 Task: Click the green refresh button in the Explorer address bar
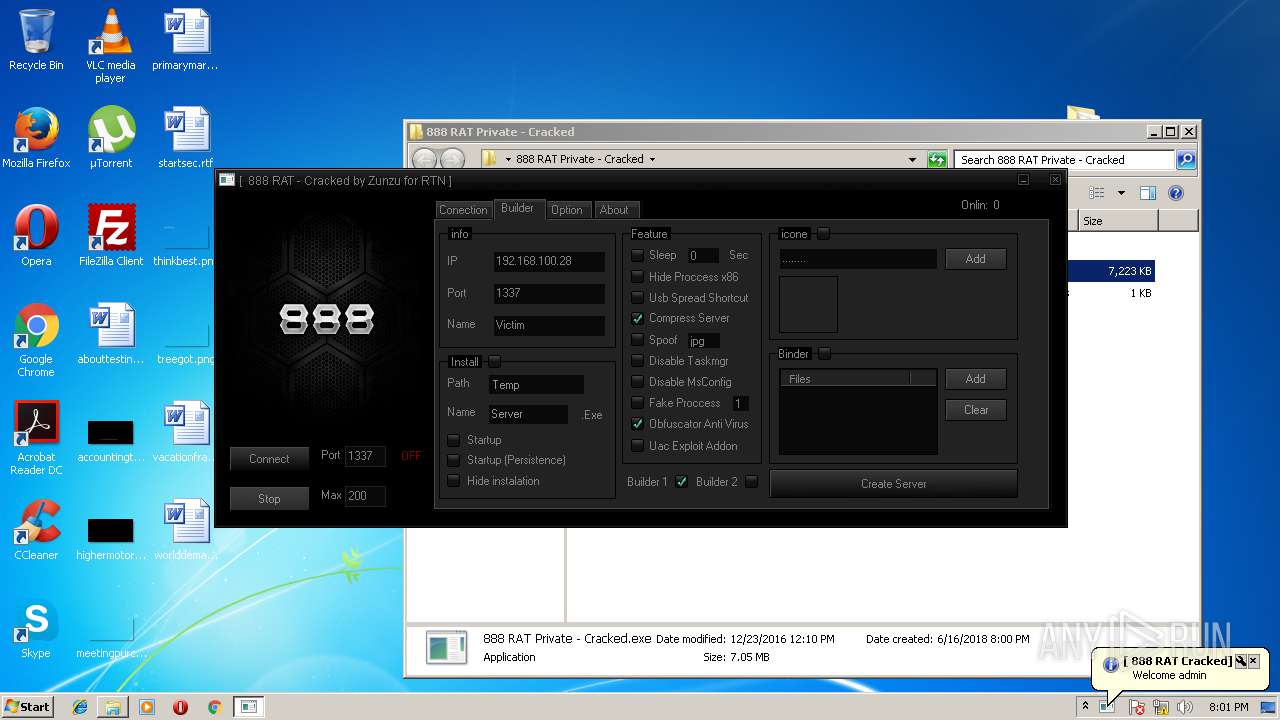(937, 159)
